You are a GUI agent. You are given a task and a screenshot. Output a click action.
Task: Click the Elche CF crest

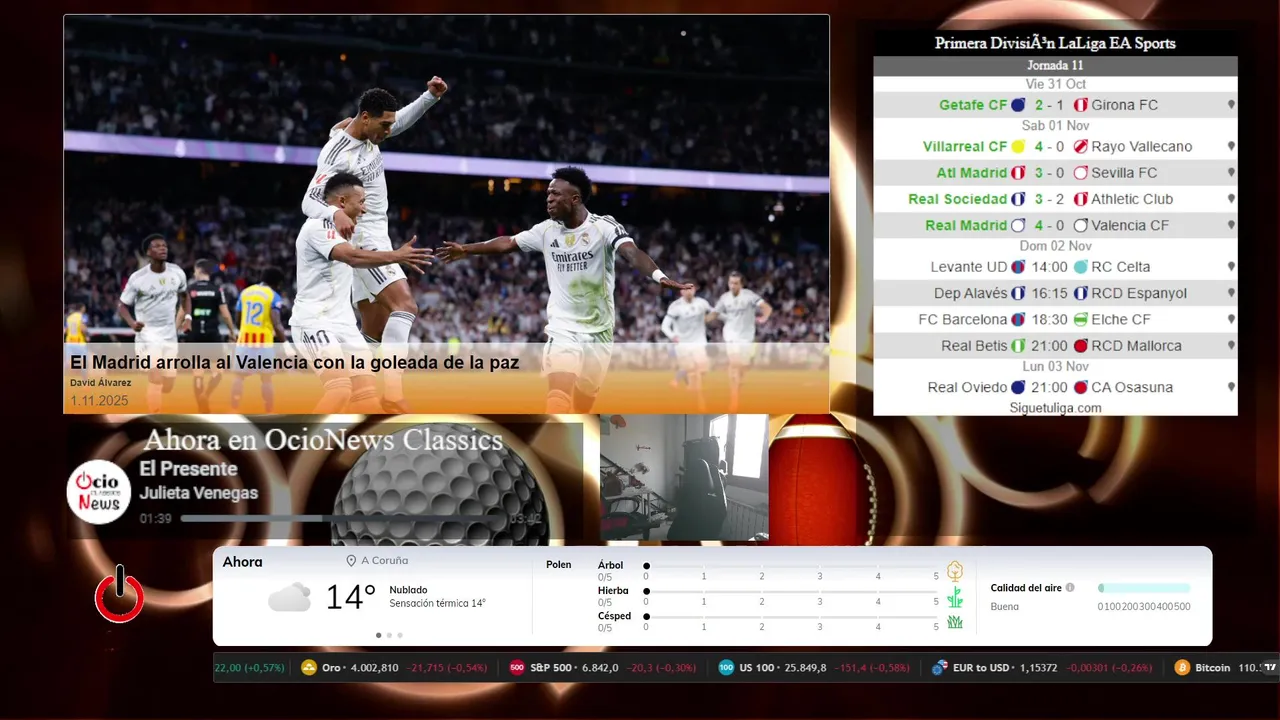1080,320
